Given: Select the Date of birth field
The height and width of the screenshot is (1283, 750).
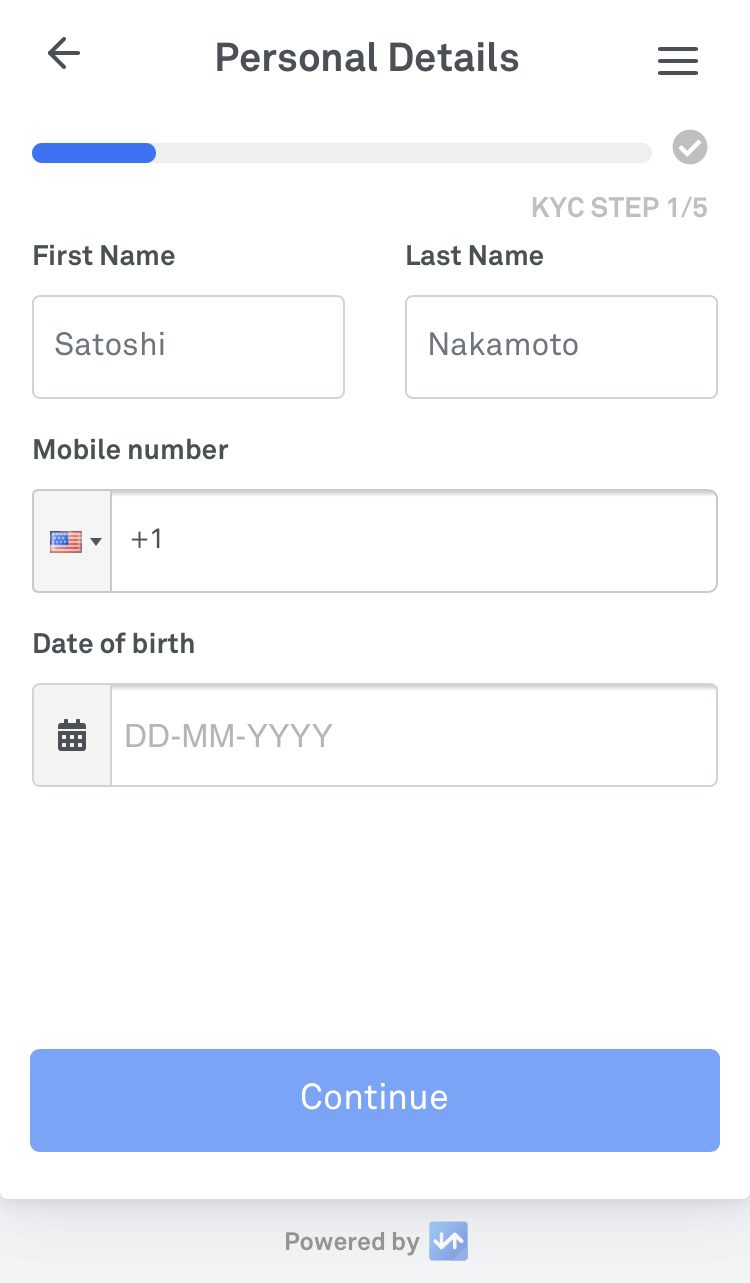Looking at the screenshot, I should pos(413,736).
